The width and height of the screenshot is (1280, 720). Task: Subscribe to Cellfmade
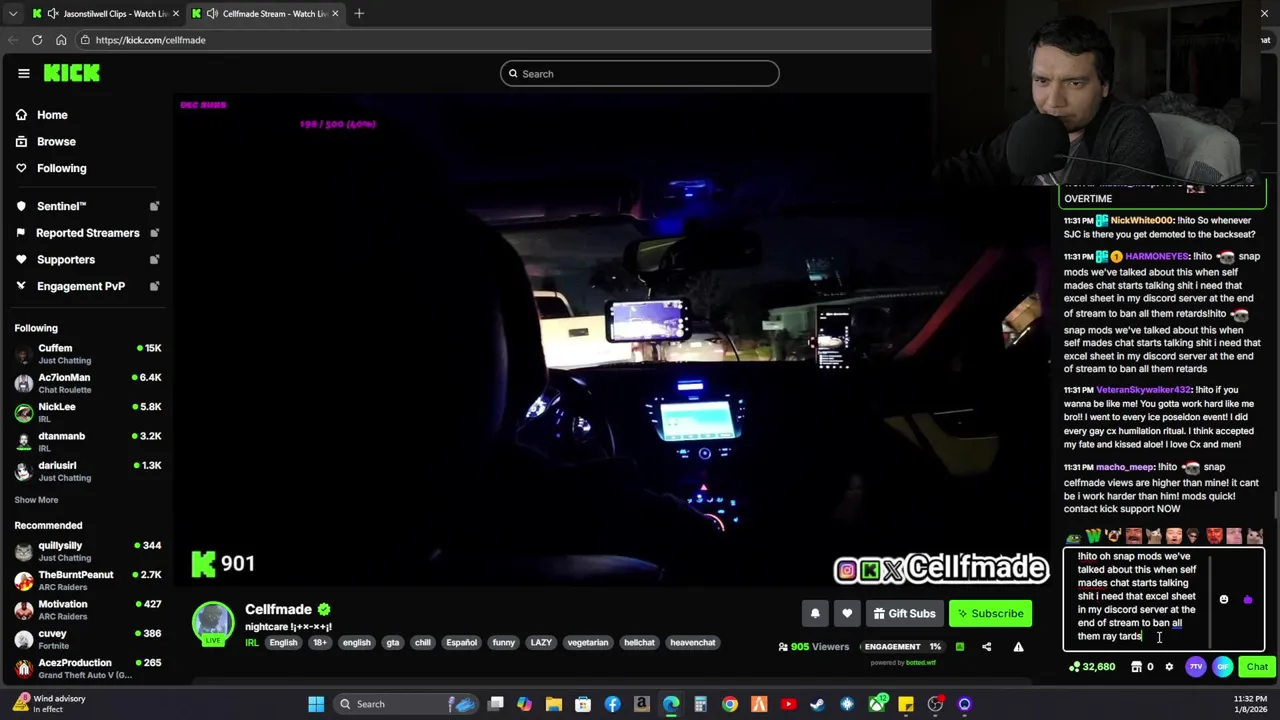coord(991,614)
